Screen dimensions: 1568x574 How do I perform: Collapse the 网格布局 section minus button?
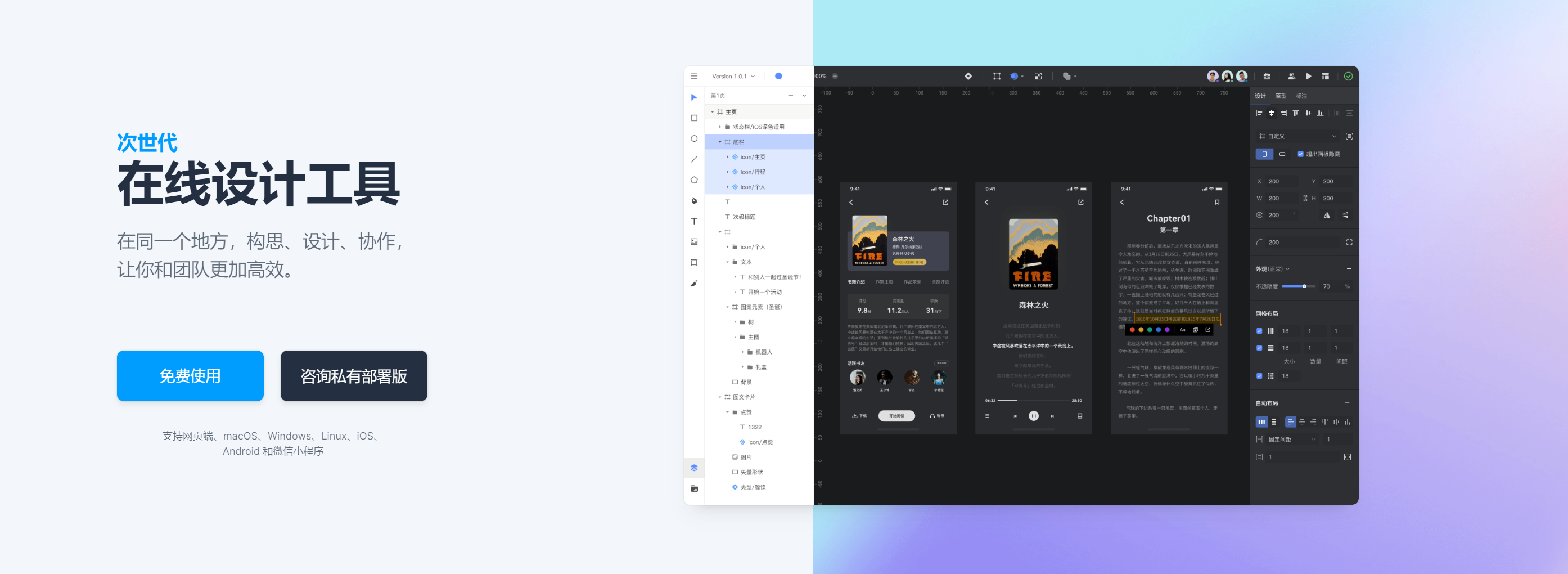click(x=1347, y=314)
